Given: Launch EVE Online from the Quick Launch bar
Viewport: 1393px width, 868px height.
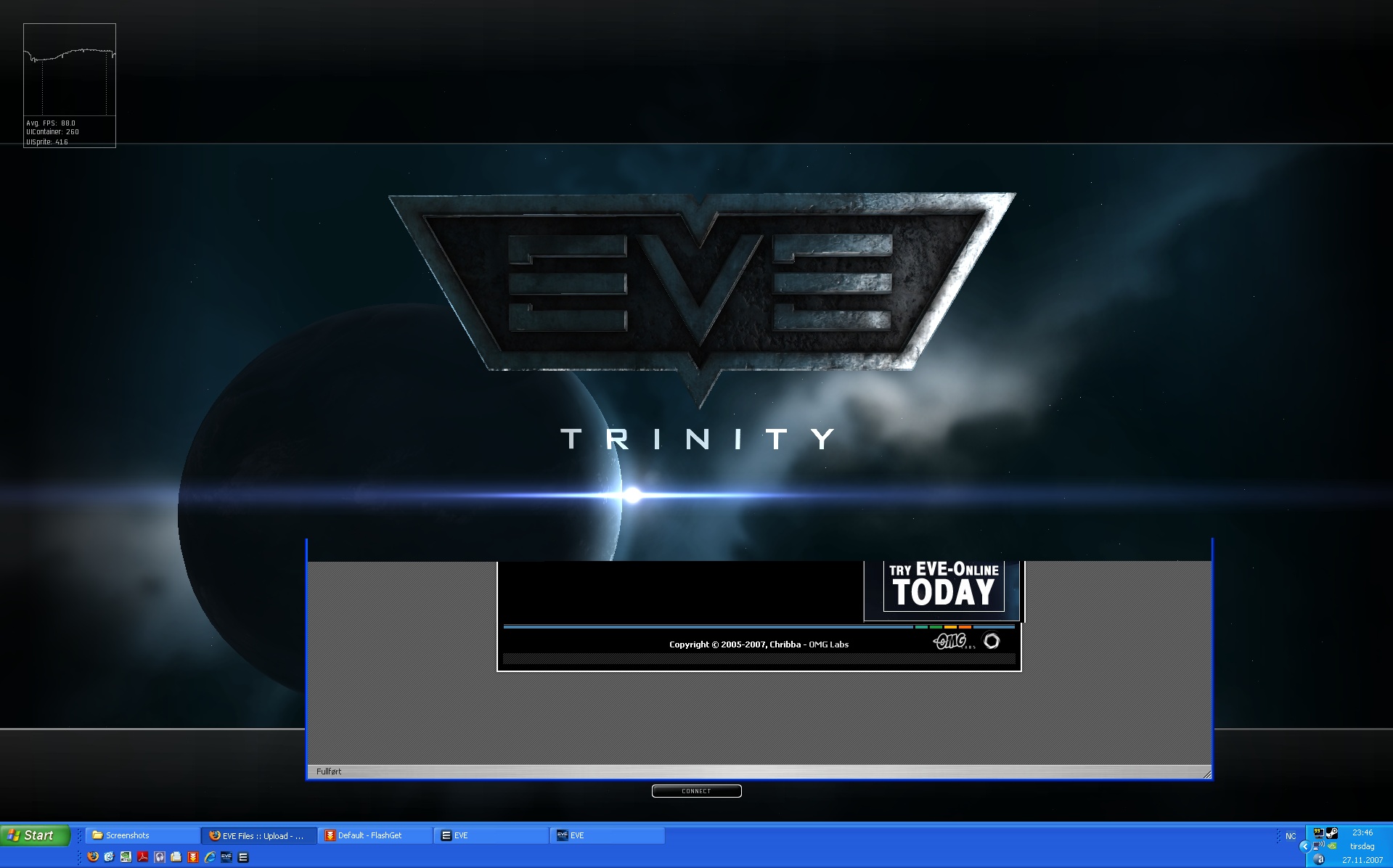Looking at the screenshot, I should [x=226, y=857].
